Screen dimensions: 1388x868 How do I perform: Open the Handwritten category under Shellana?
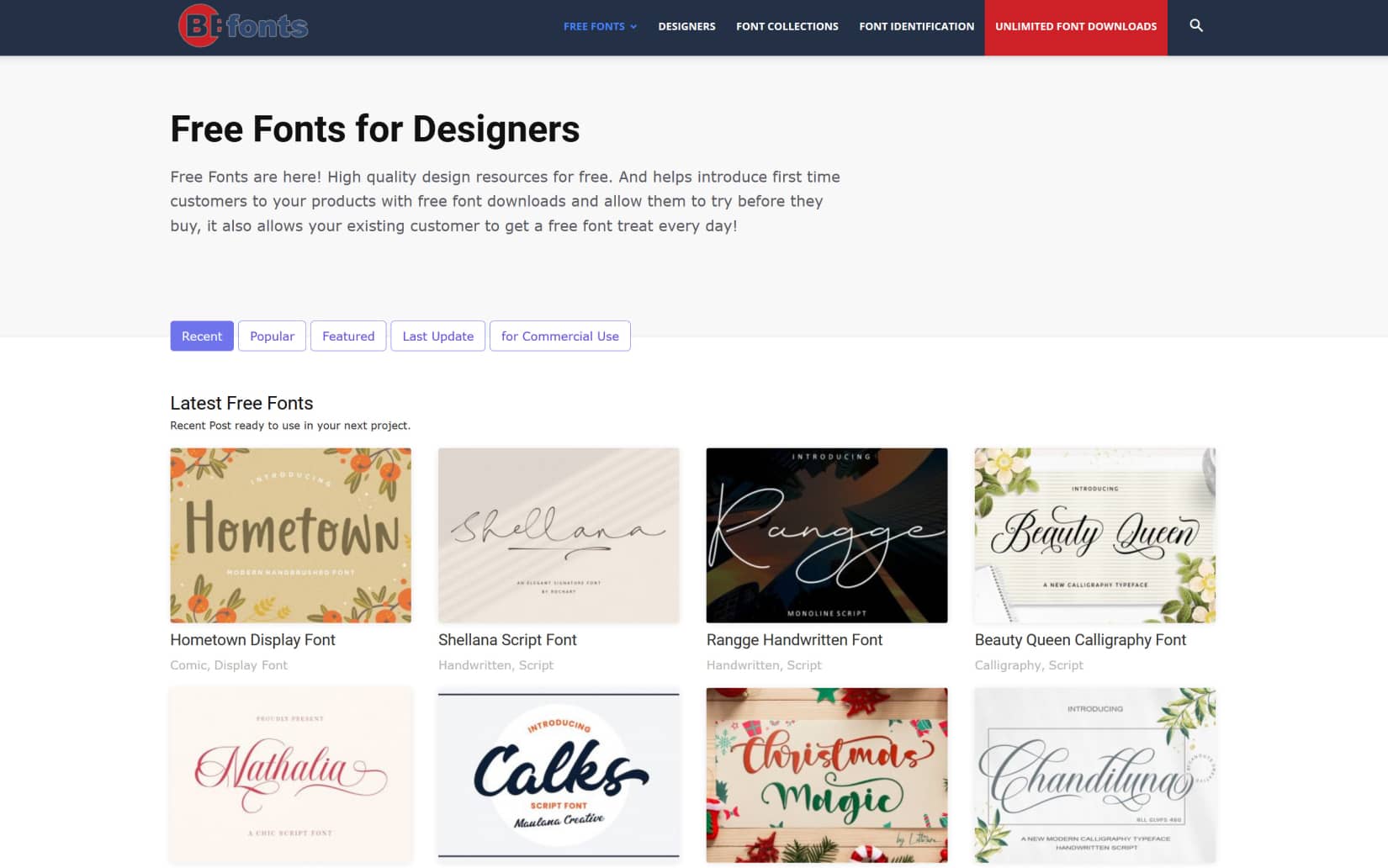476,664
